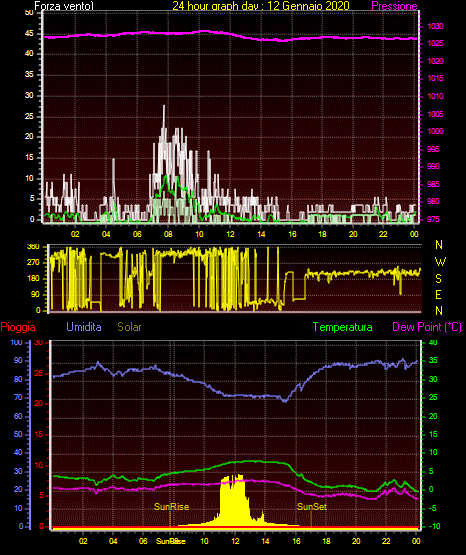Click the '20' hour label under bottom graph
Screen dimensions: 466x555
point(356,541)
